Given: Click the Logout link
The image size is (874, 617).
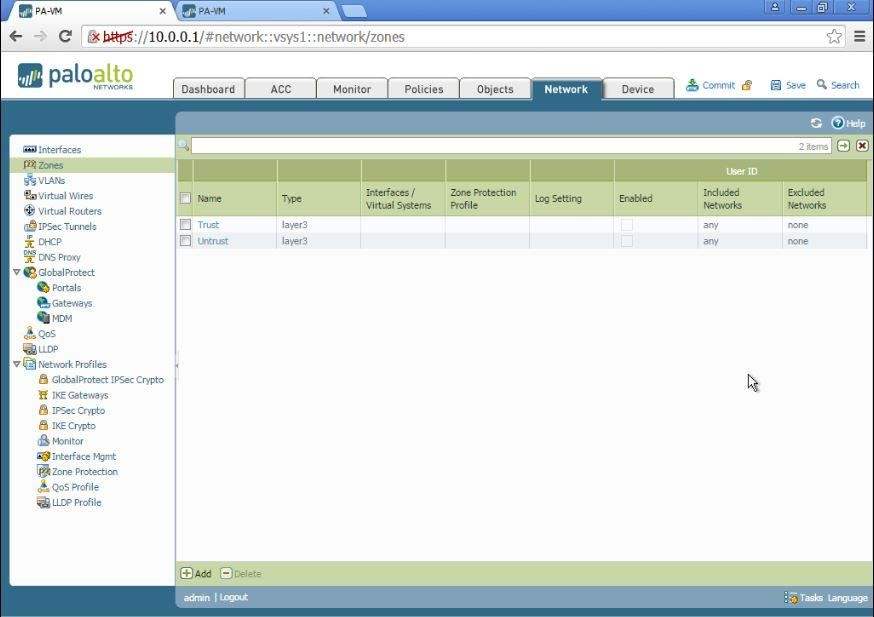Looking at the screenshot, I should point(234,597).
